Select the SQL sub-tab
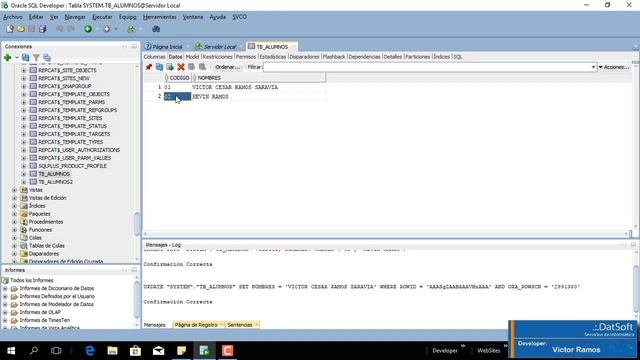This screenshot has height=360, width=640. point(458,57)
